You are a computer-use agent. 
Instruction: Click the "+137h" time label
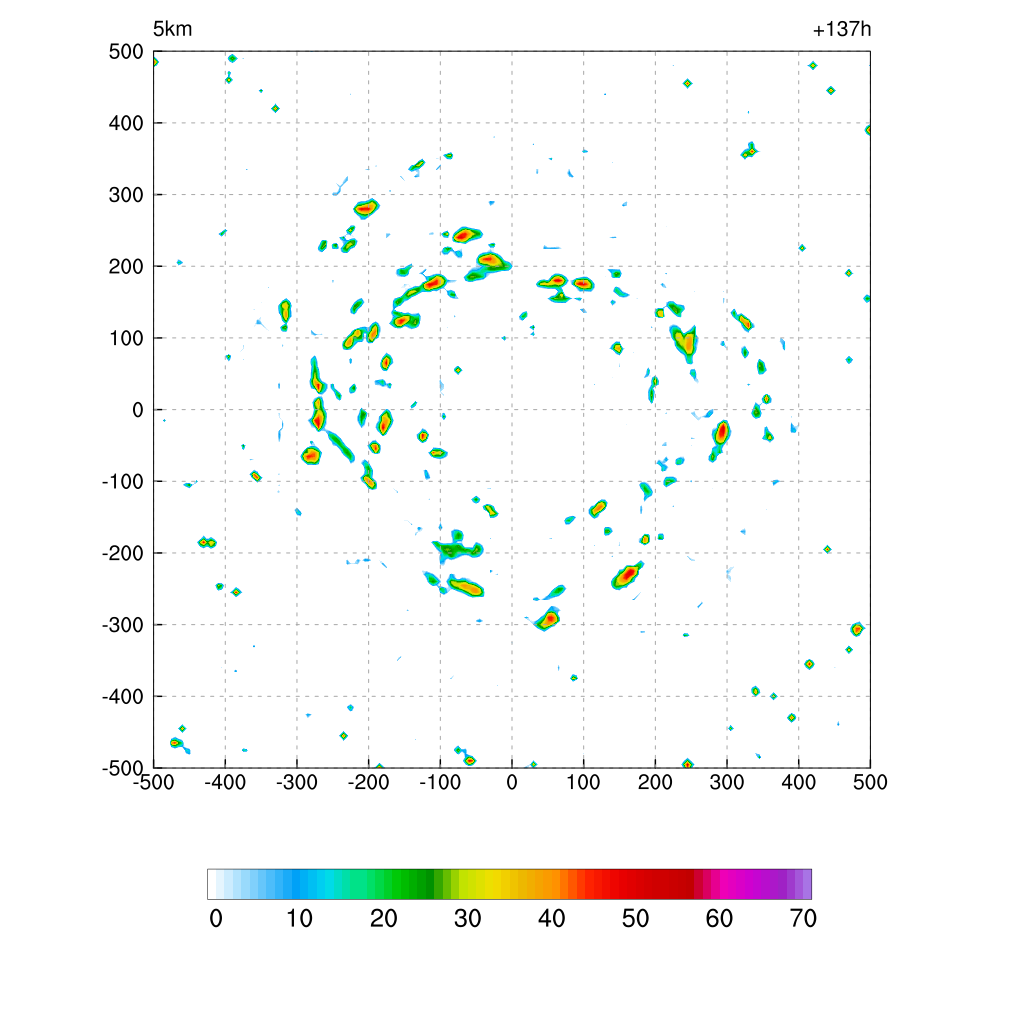click(842, 29)
